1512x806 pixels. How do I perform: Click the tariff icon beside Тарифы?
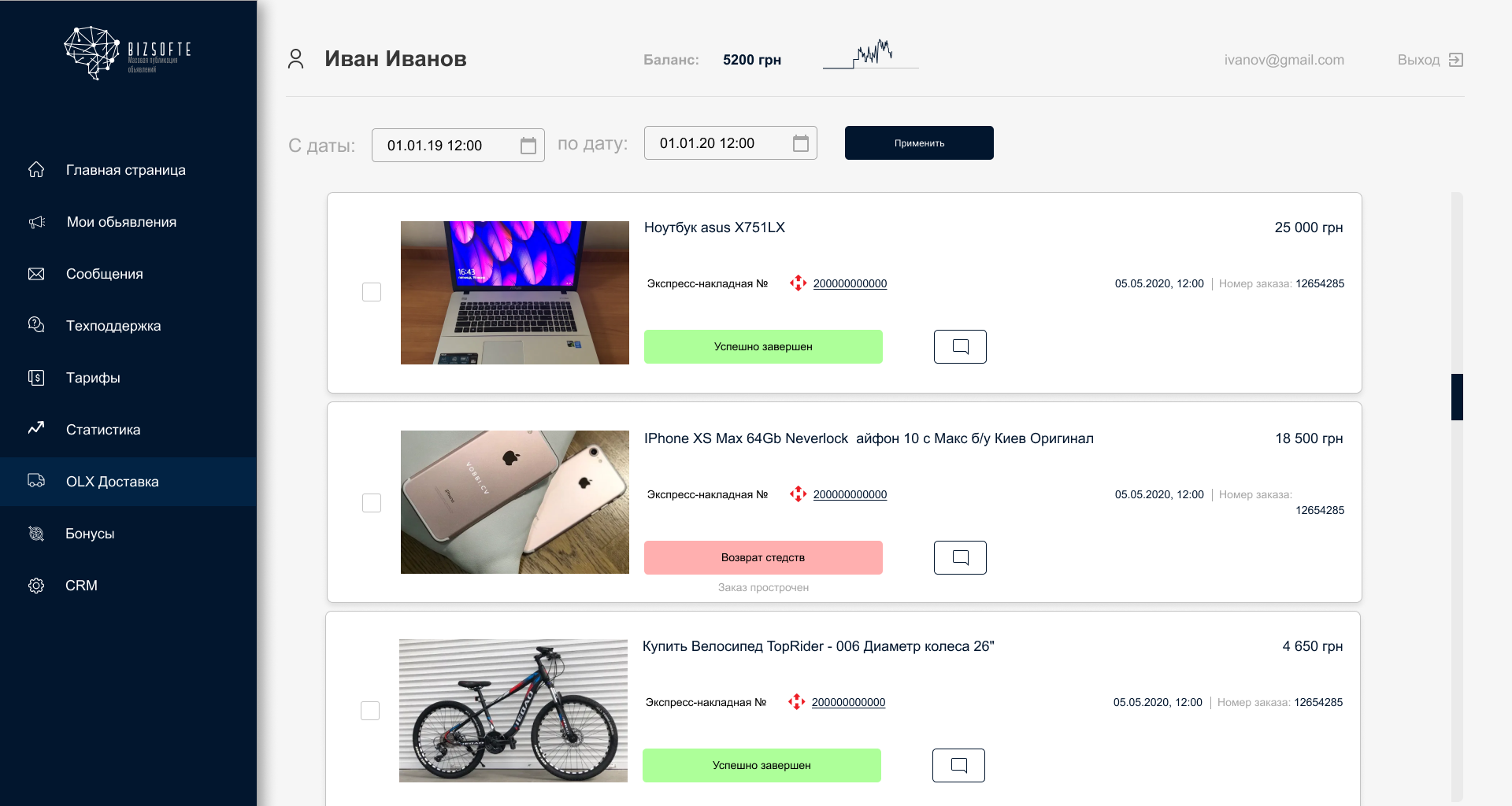[36, 378]
